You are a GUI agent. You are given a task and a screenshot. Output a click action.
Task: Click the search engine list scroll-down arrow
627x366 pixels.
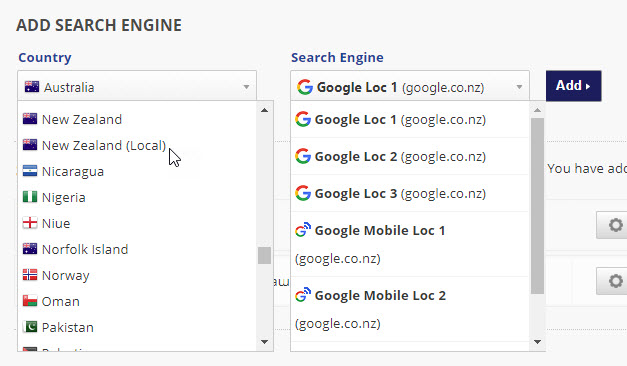(x=537, y=342)
